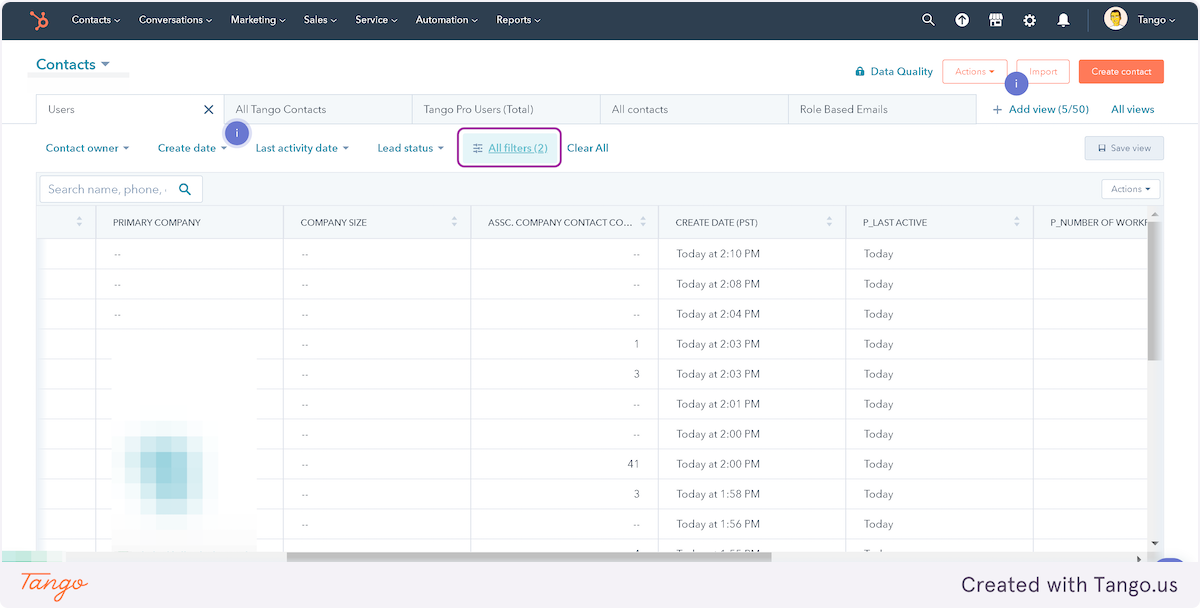Click Create contact button
Viewport: 1200px width, 608px height.
[1121, 72]
